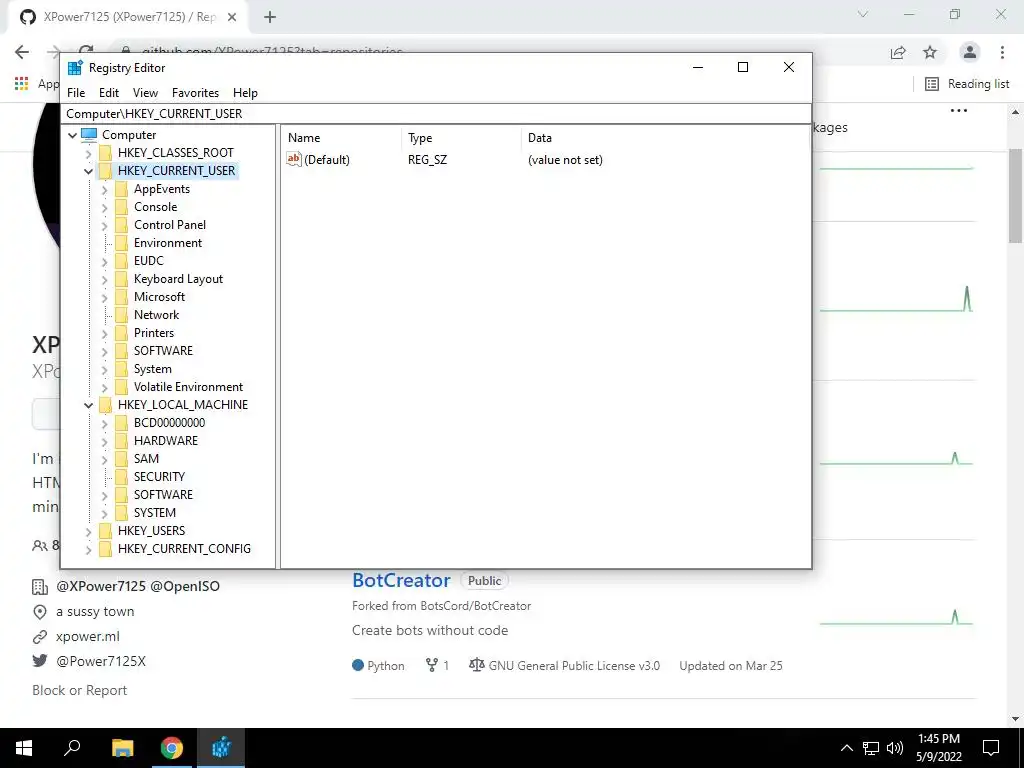Collapse the HKEY_LOCAL_MACHINE key
1024x768 pixels.
88,406
